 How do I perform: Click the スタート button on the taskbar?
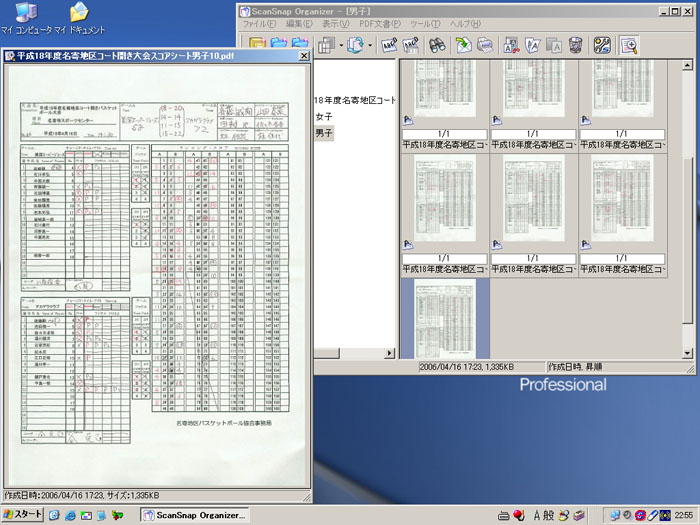point(23,514)
